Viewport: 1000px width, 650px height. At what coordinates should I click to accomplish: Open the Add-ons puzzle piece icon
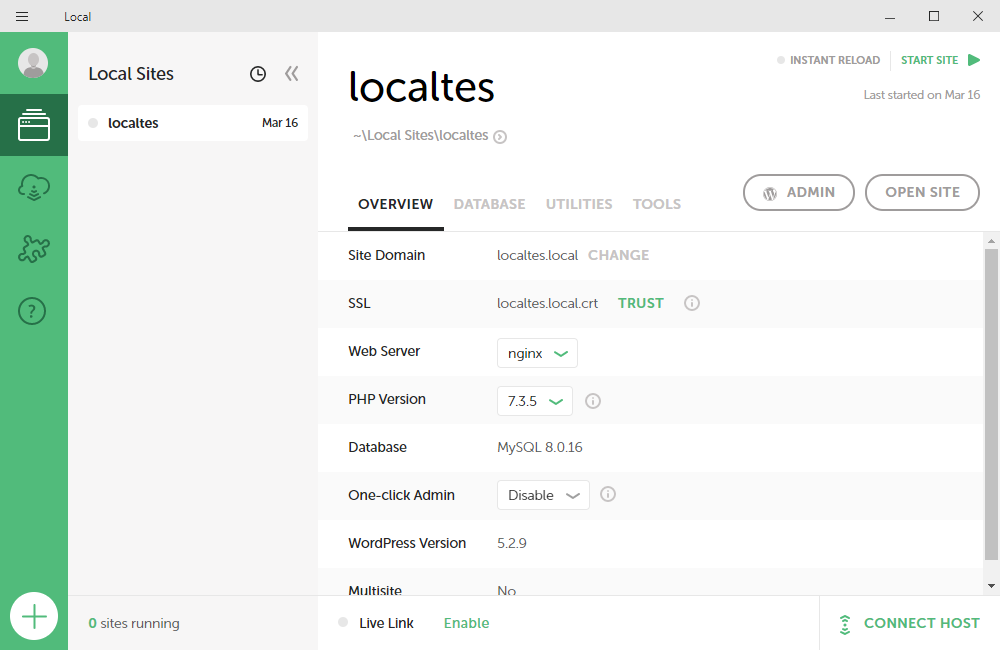click(33, 249)
